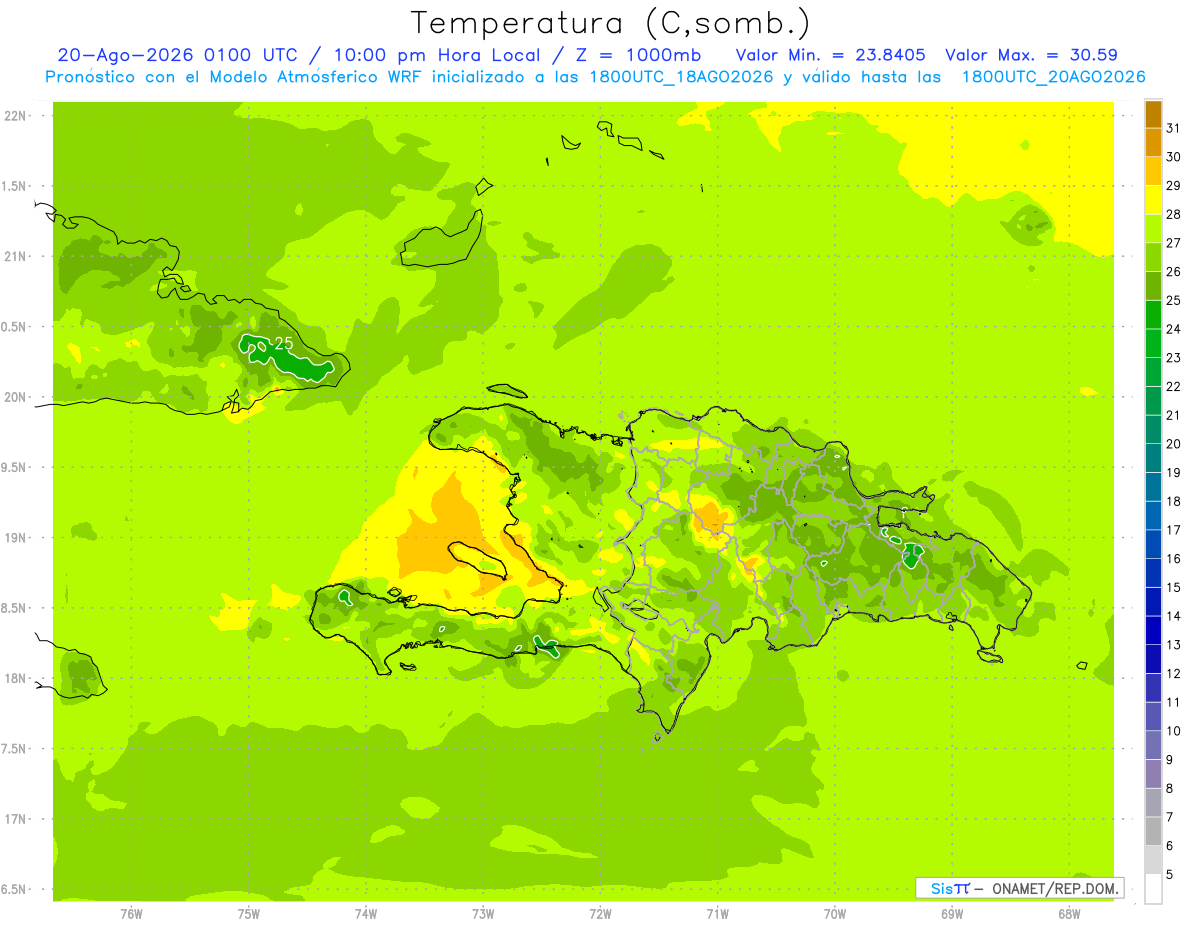The height and width of the screenshot is (927, 1200).
Task: Click the '15' legend value
Action: point(1174,587)
